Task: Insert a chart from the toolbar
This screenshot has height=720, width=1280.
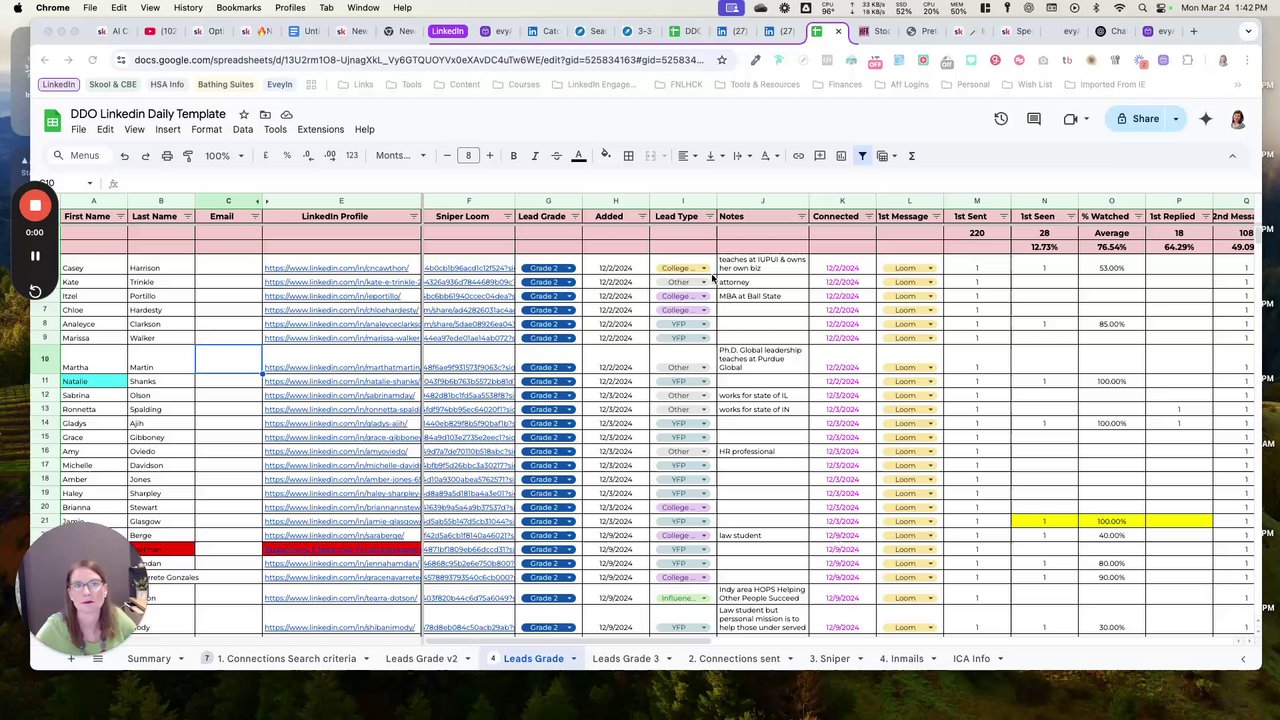Action: 841,156
